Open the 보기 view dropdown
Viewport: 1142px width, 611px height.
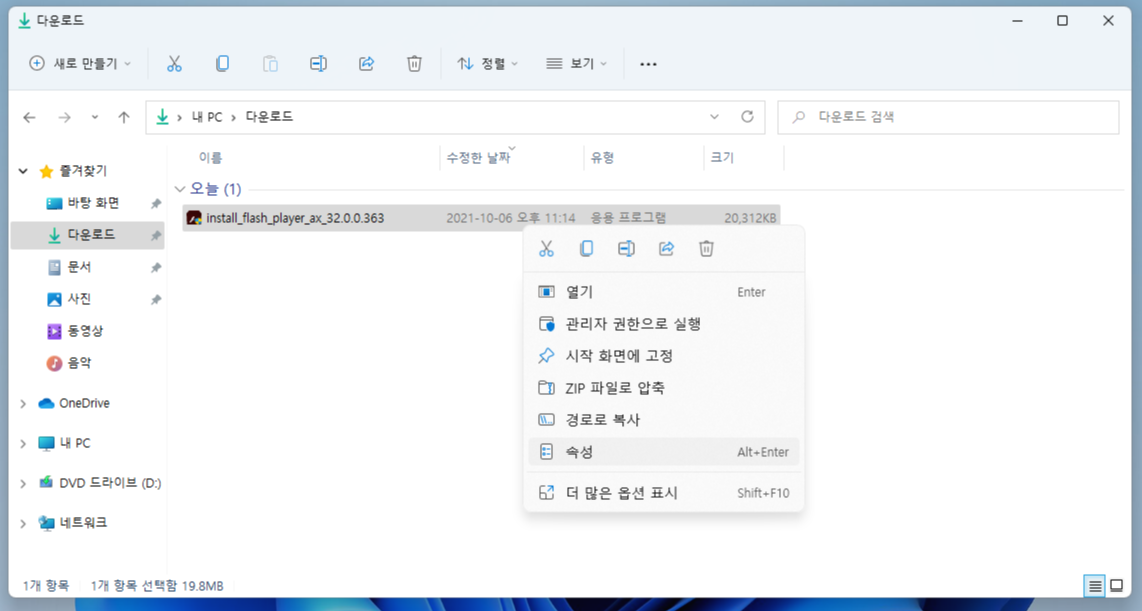[576, 64]
